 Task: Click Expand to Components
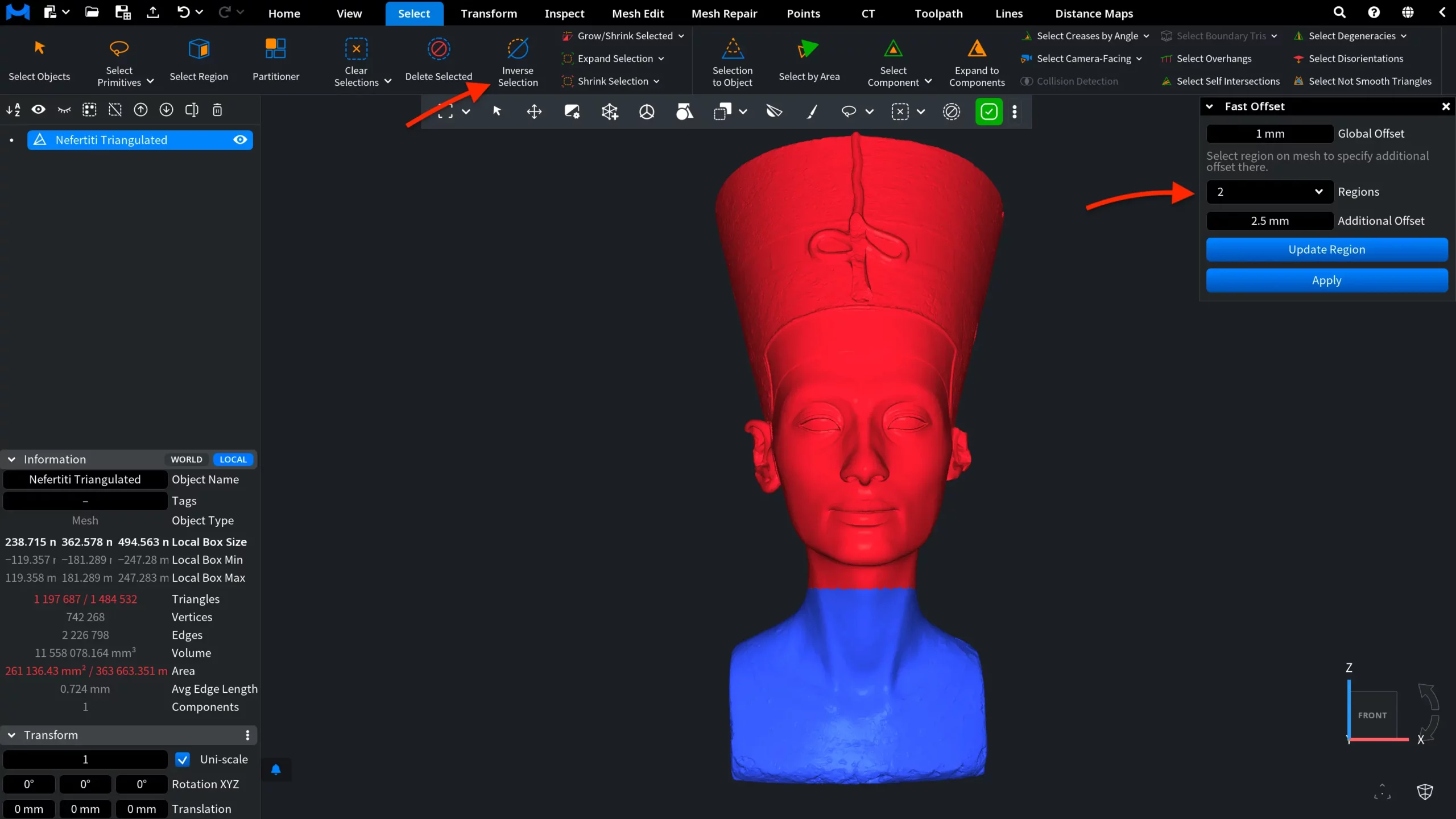tap(977, 61)
